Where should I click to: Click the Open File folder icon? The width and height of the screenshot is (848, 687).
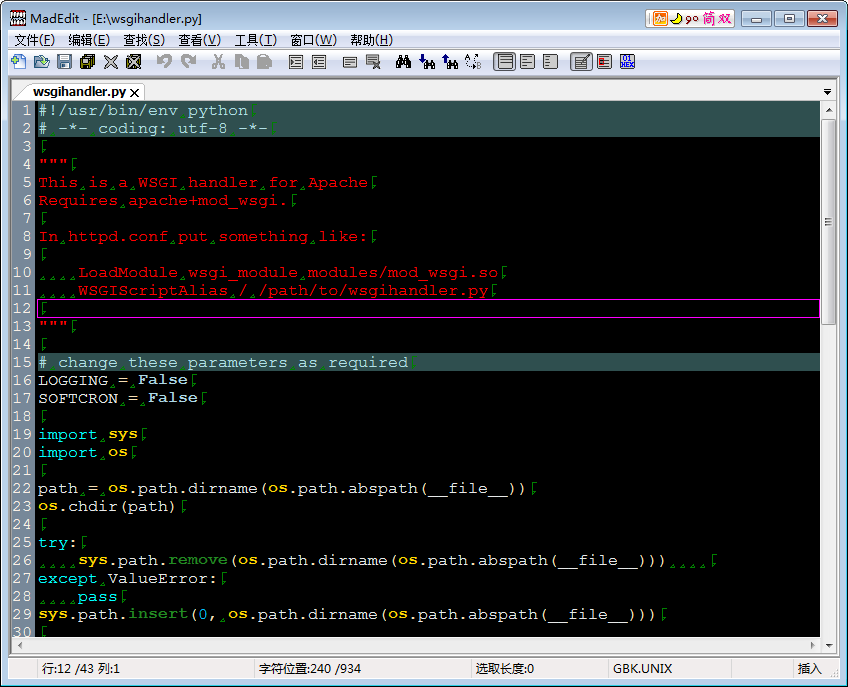[42, 62]
